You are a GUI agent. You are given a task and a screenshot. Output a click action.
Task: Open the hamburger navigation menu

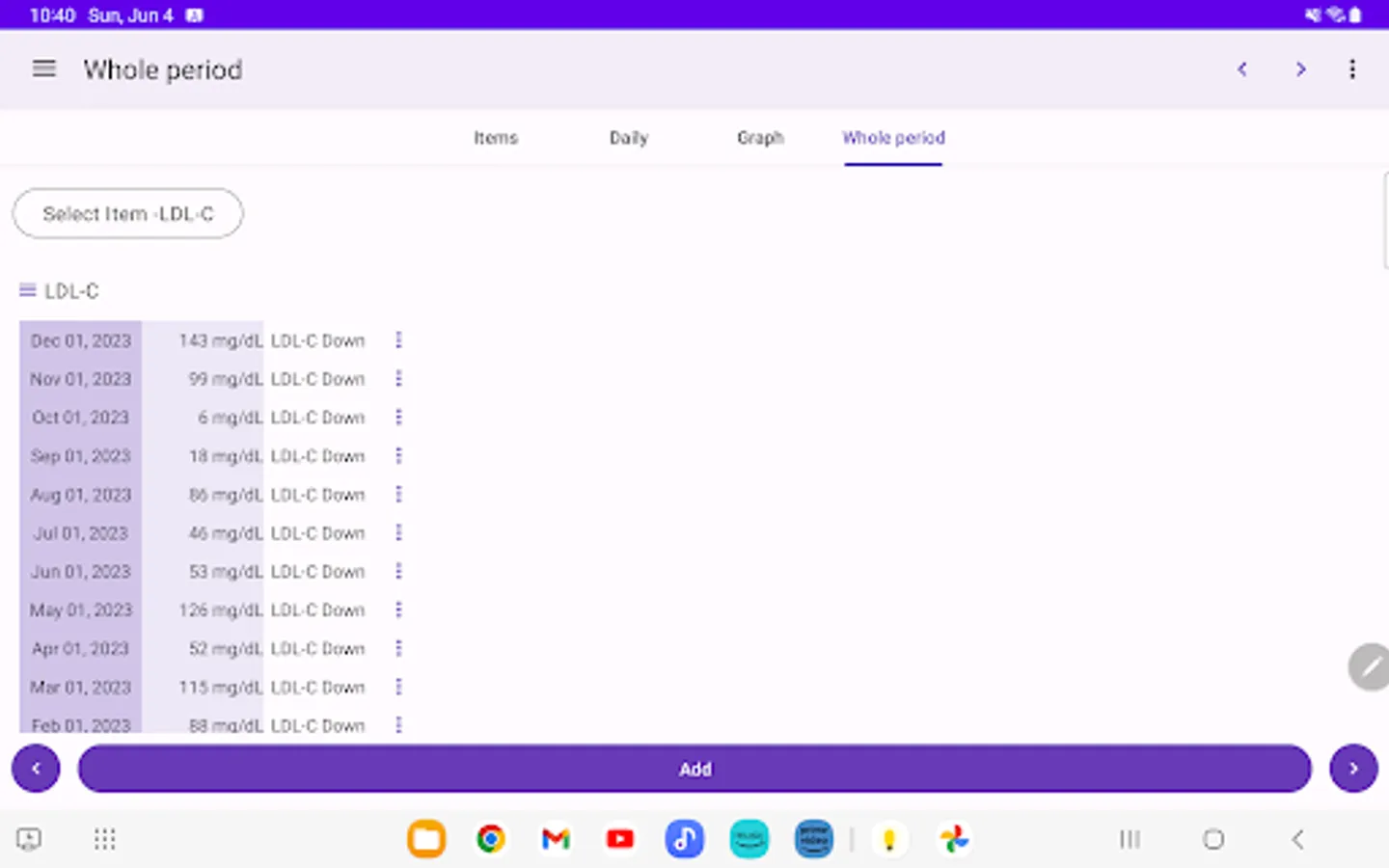(x=44, y=69)
